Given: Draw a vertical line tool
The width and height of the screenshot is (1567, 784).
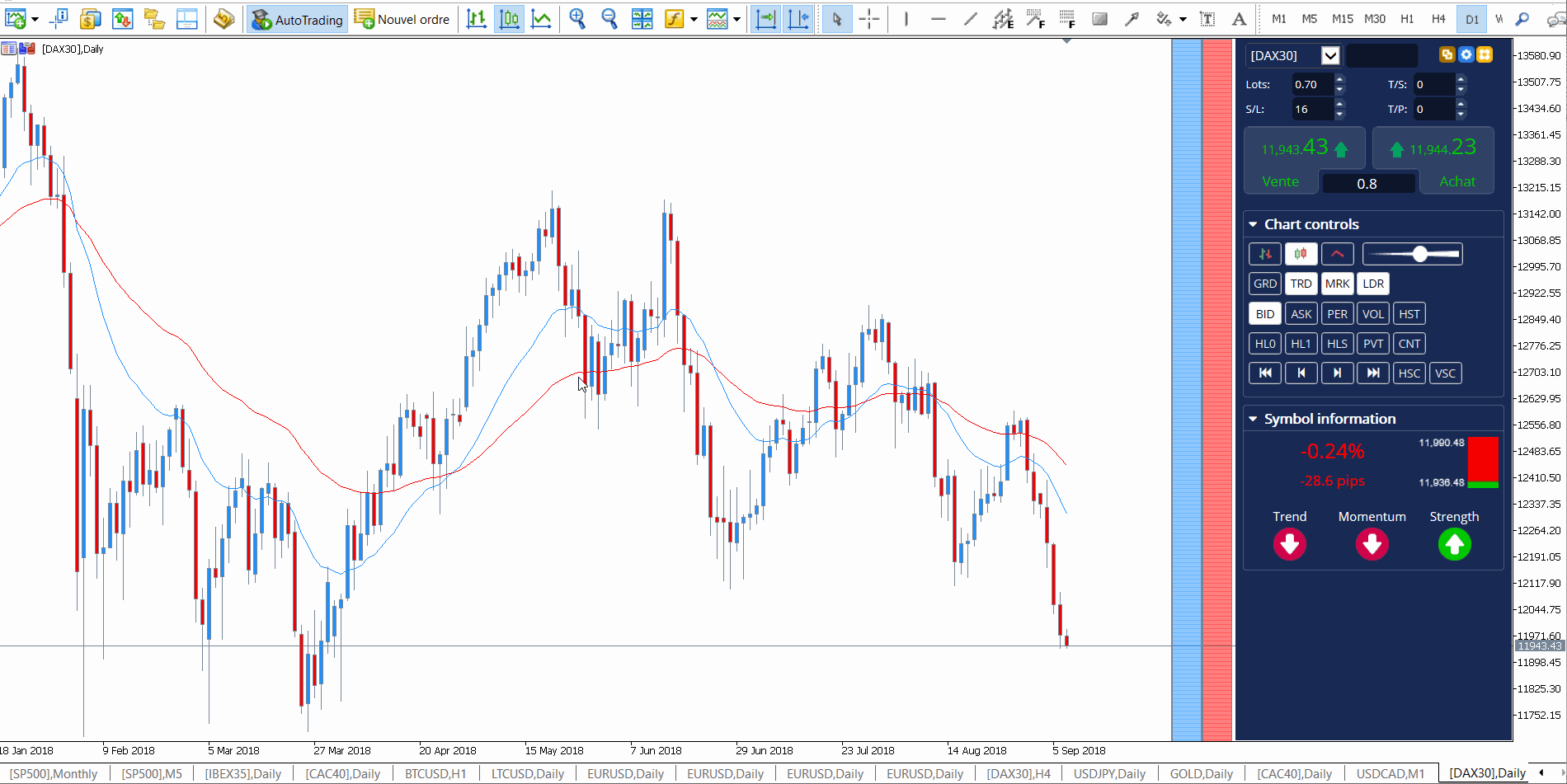Looking at the screenshot, I should pos(906,18).
